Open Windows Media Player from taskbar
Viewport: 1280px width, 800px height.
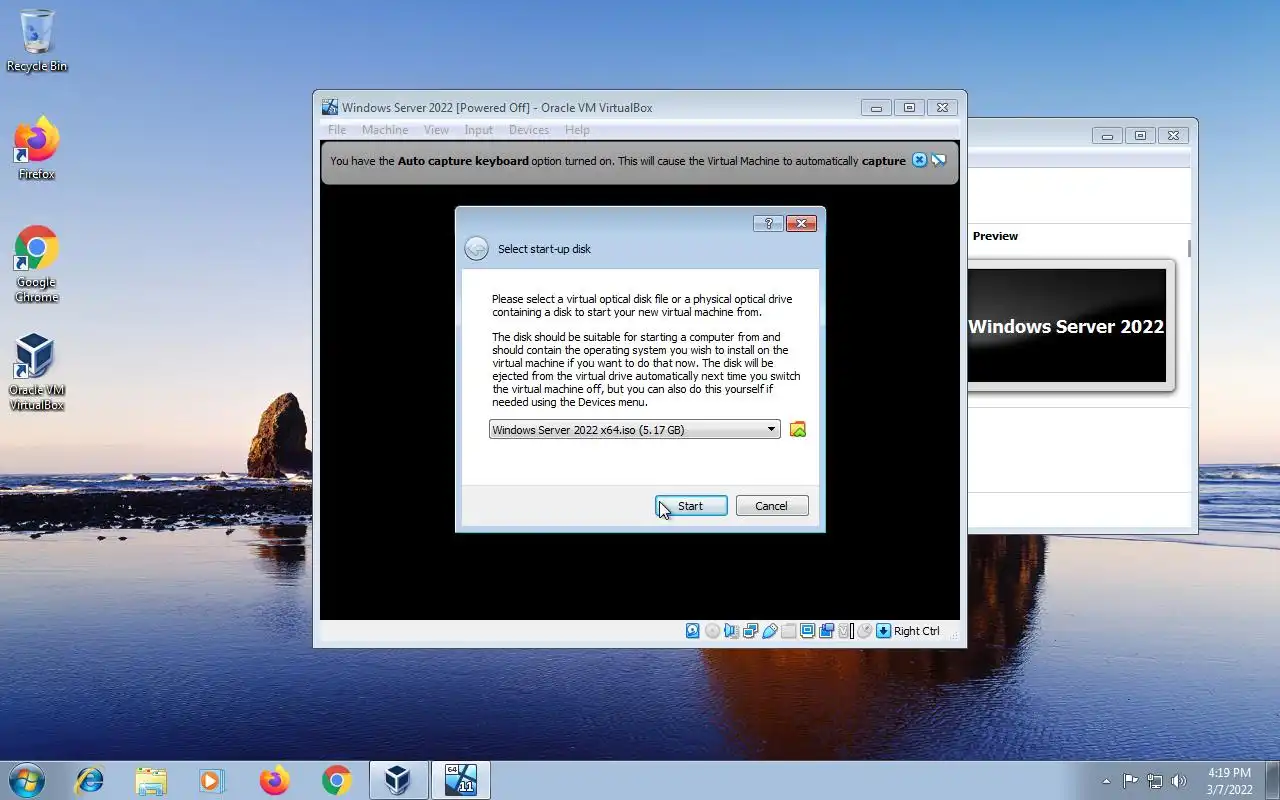[x=212, y=780]
